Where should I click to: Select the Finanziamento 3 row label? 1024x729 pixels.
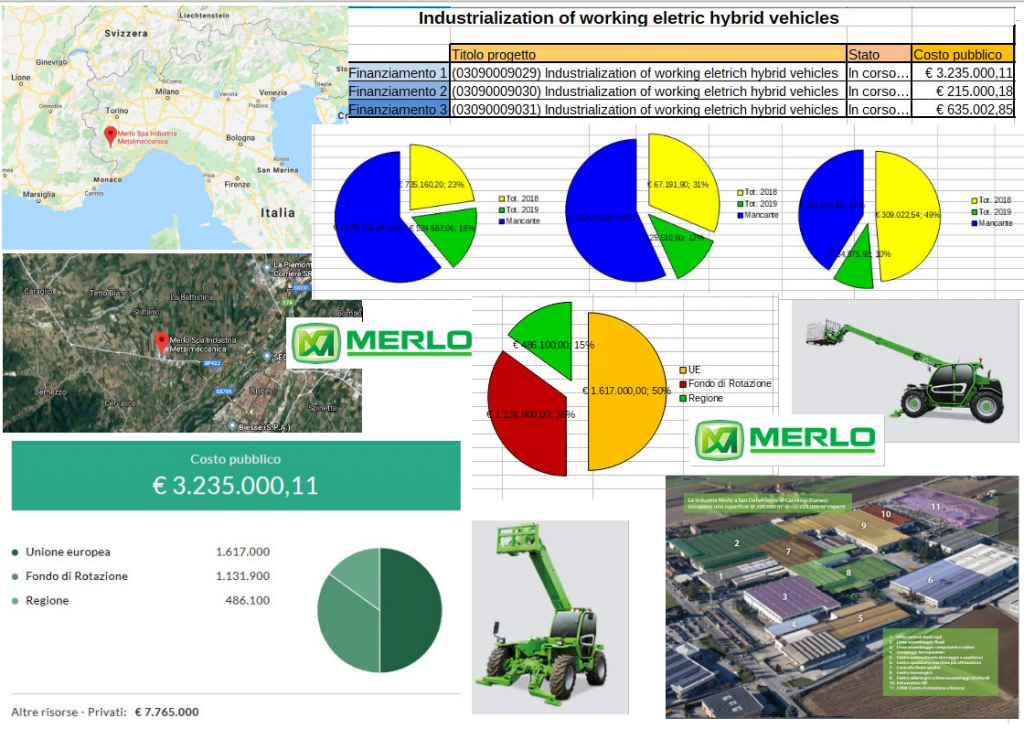[x=398, y=109]
